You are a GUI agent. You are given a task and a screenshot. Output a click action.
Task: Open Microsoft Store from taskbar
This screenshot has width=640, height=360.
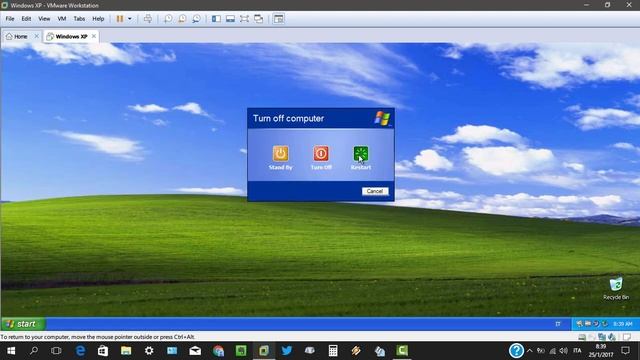pos(103,351)
